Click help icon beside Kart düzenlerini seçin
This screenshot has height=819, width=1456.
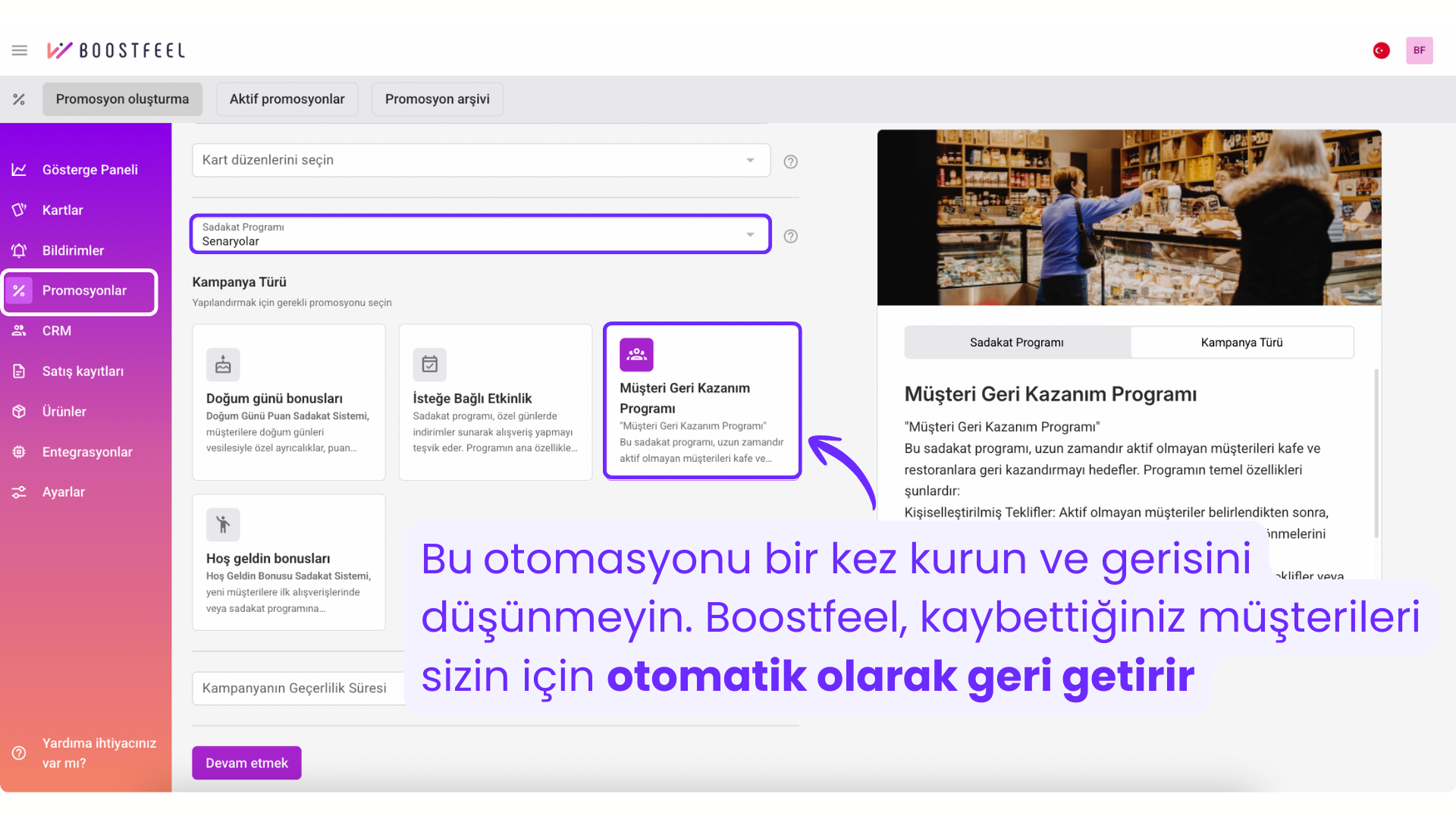point(790,162)
